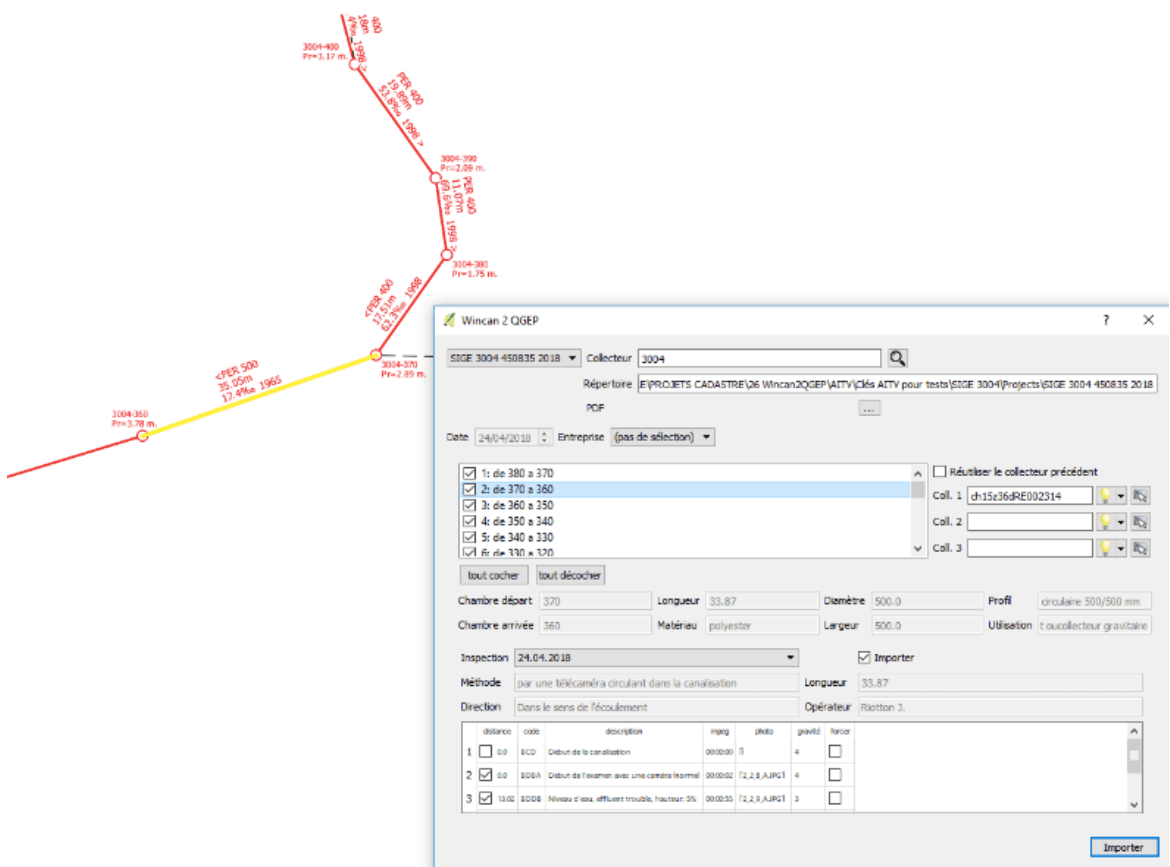Use map selection icon beside Coll. 2
The height and width of the screenshot is (867, 1170).
pos(1140,521)
